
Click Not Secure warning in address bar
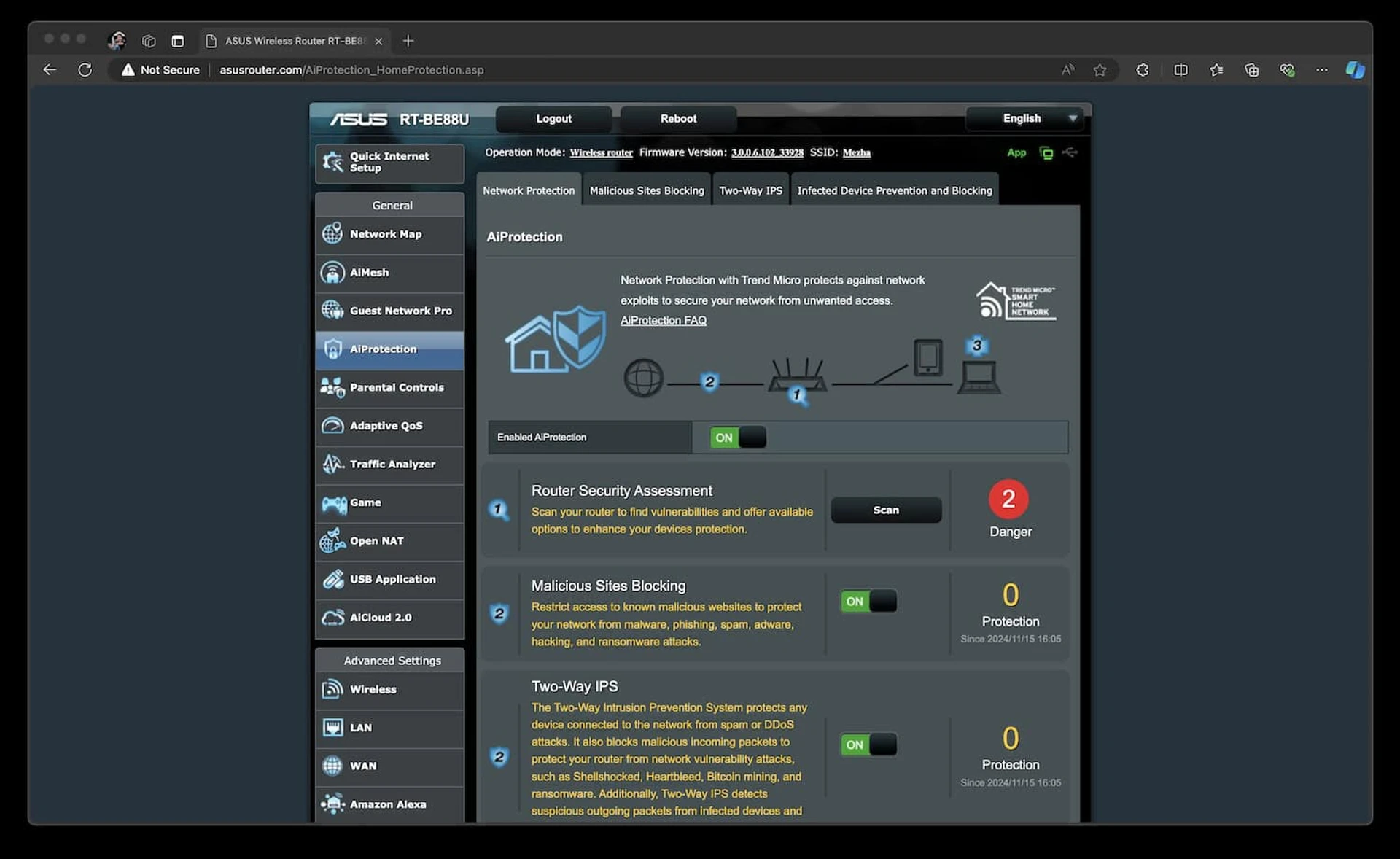click(x=160, y=70)
